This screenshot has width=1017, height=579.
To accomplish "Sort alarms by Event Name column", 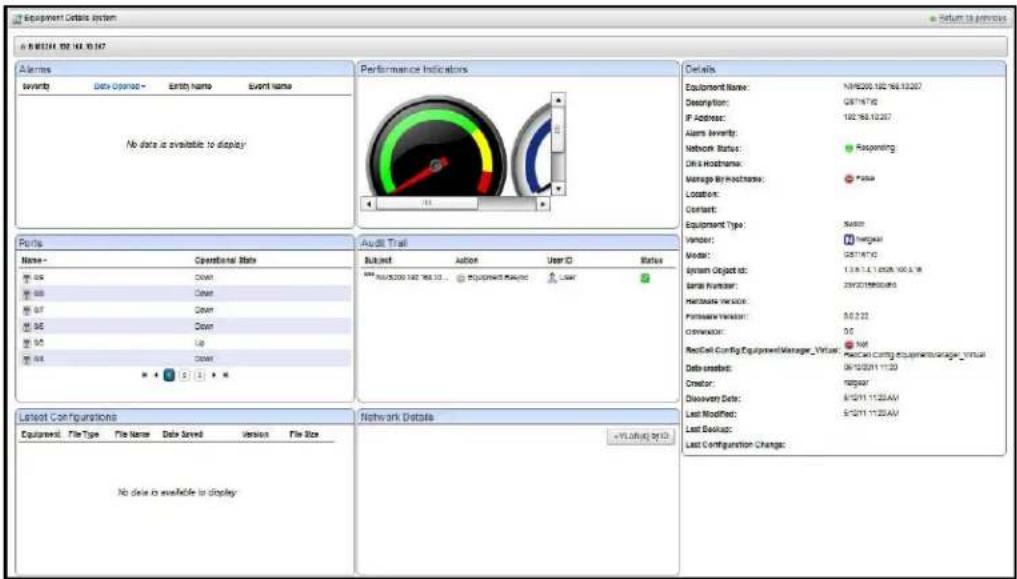I will (270, 86).
